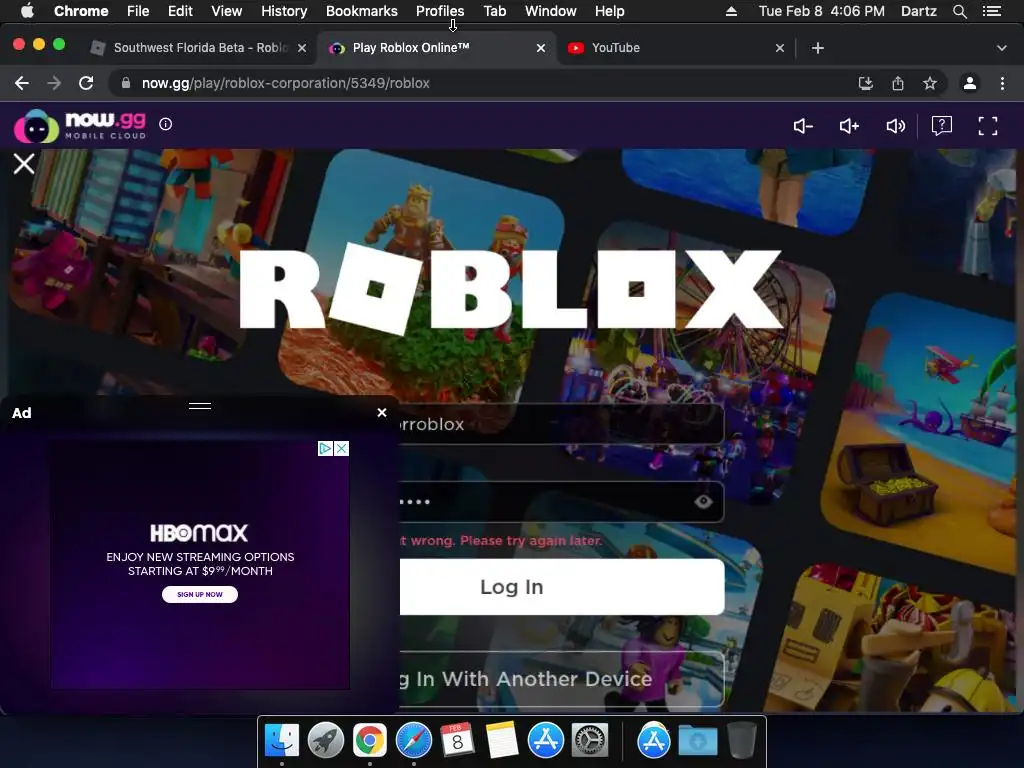Open the File menu

pyautogui.click(x=138, y=11)
